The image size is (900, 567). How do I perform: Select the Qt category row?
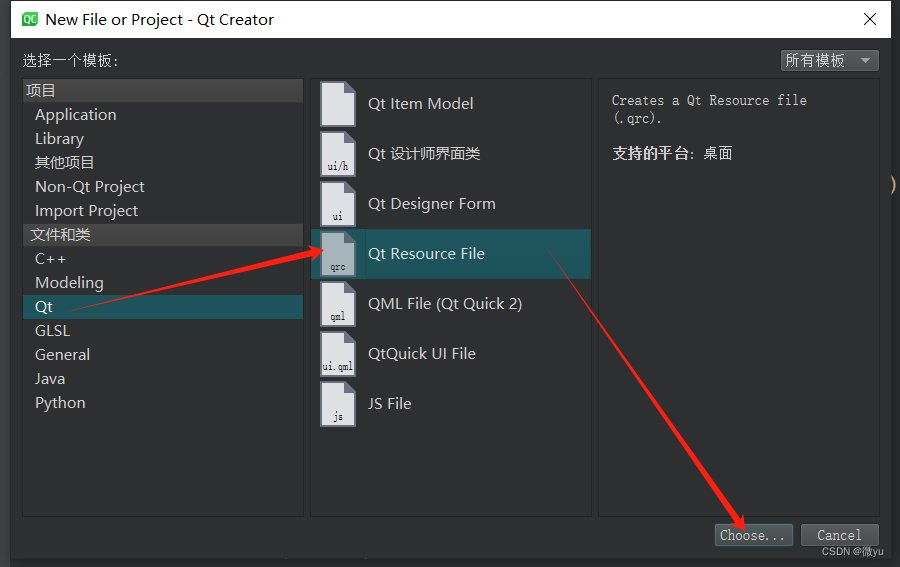pyautogui.click(x=163, y=307)
